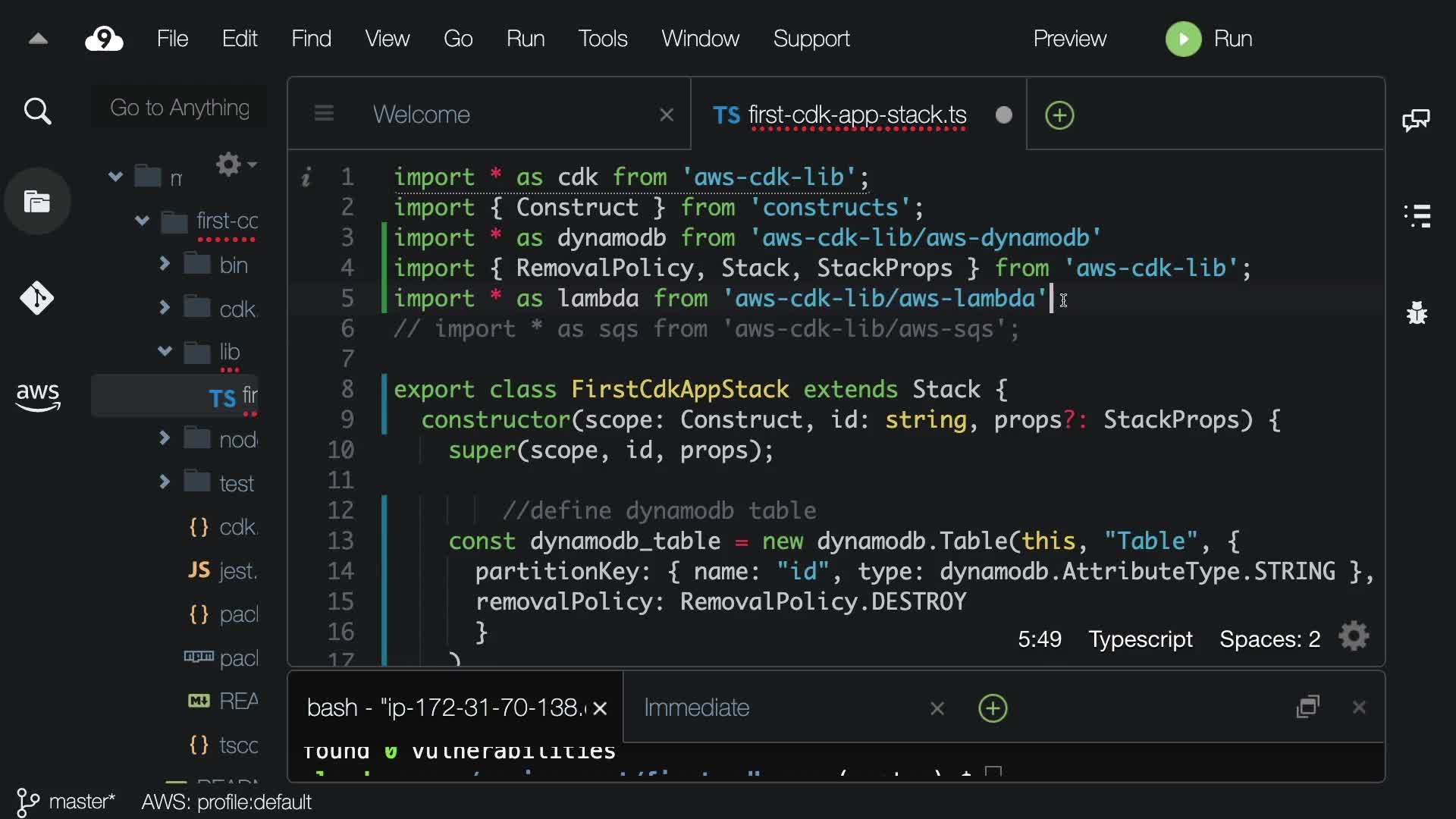1456x819 pixels.
Task: Expand the bin folder
Action: pos(165,264)
